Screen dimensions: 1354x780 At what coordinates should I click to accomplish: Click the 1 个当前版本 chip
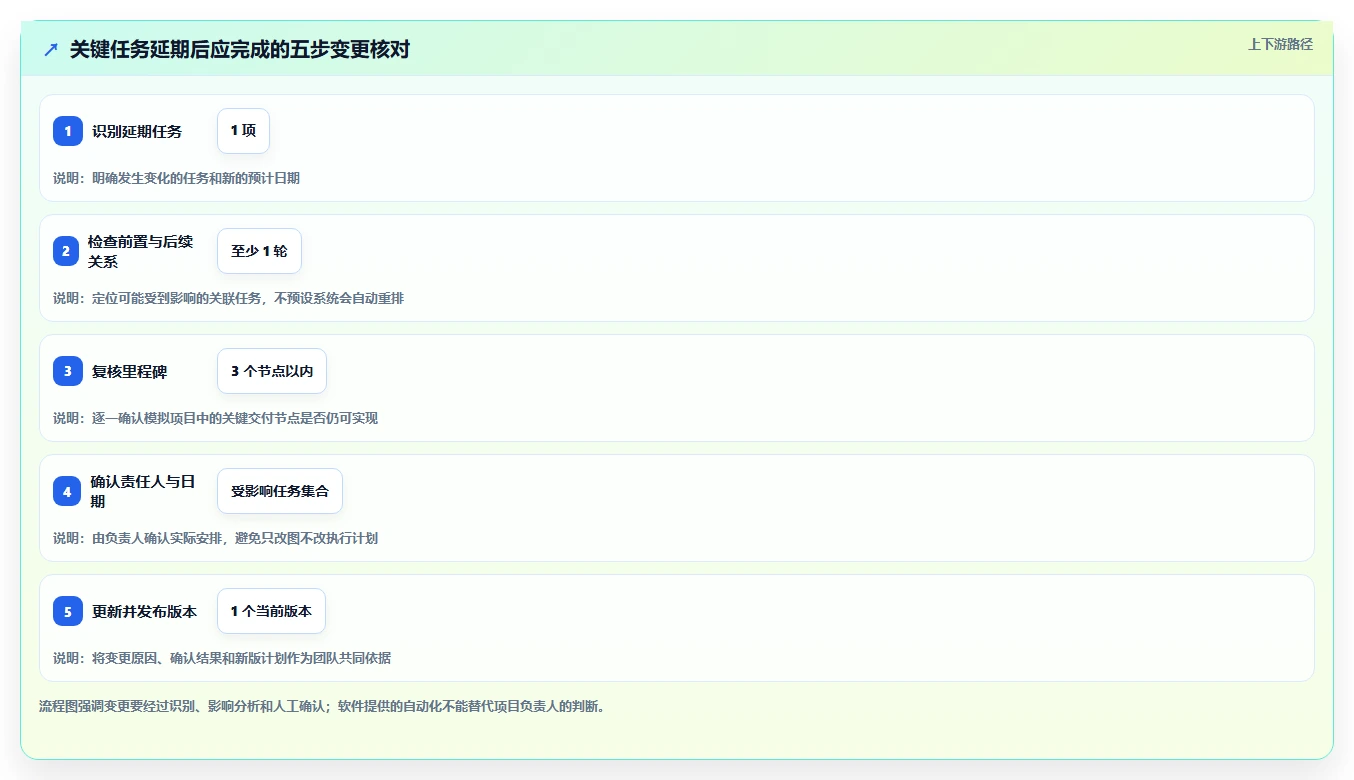coord(271,611)
